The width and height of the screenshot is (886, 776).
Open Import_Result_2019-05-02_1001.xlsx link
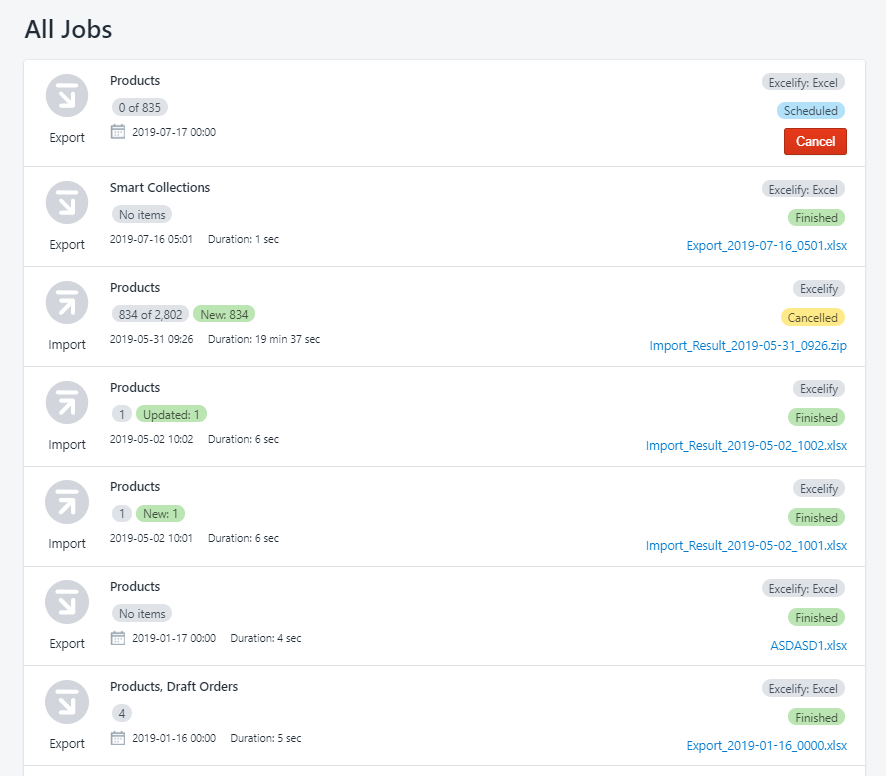746,546
